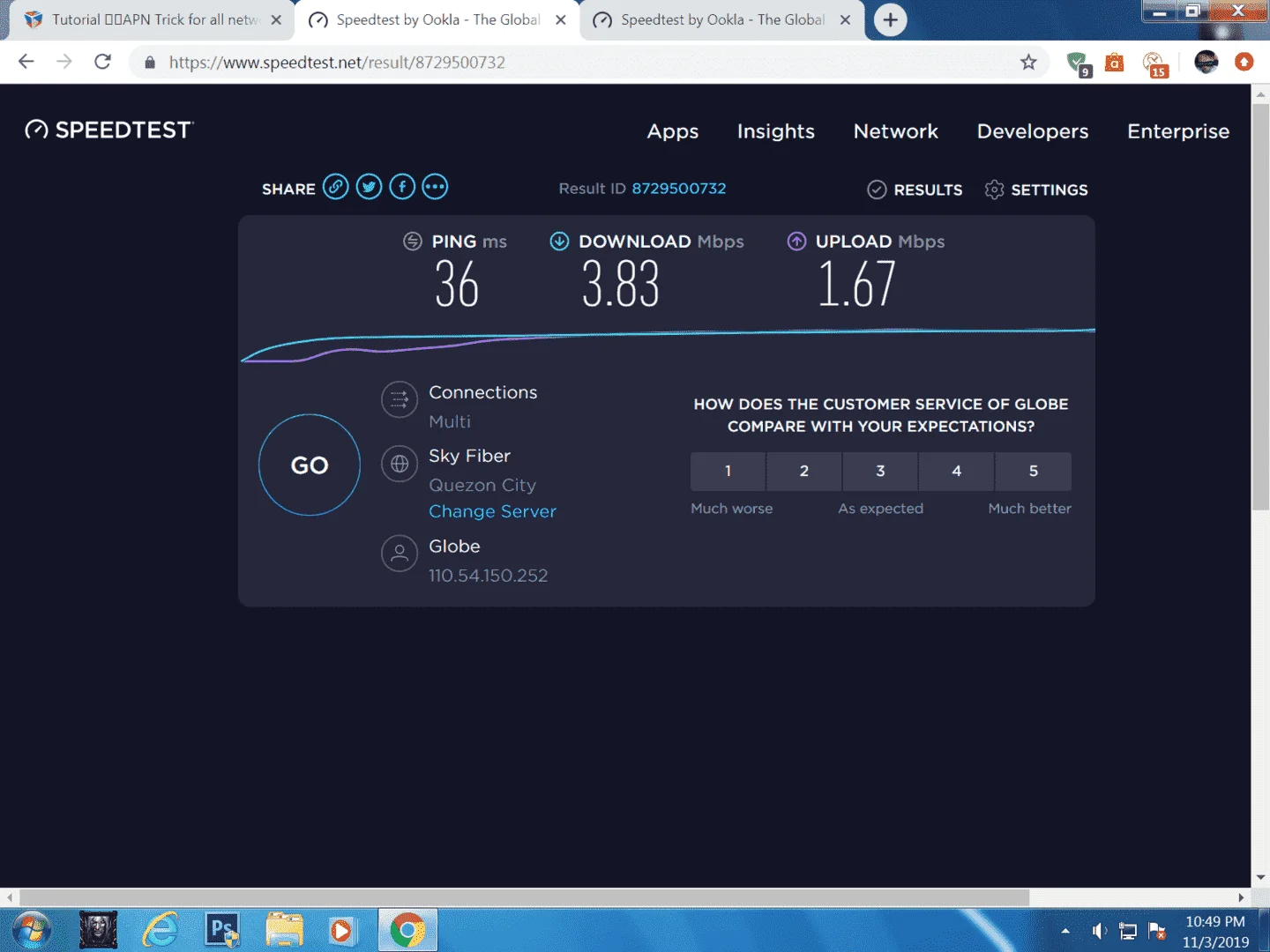Open the Enterprise menu
The image size is (1270, 952).
point(1178,131)
